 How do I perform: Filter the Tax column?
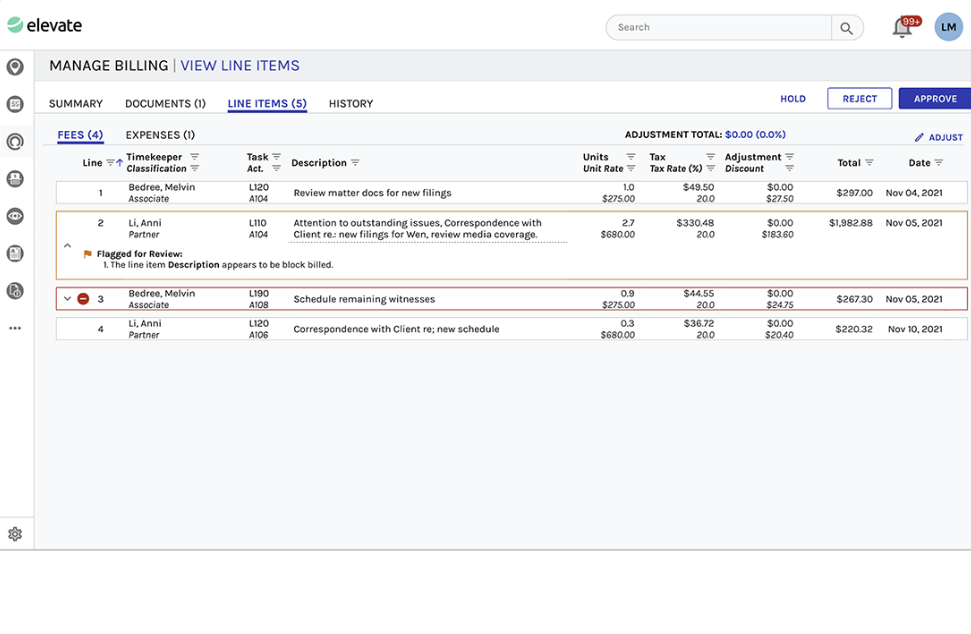pyautogui.click(x=710, y=157)
